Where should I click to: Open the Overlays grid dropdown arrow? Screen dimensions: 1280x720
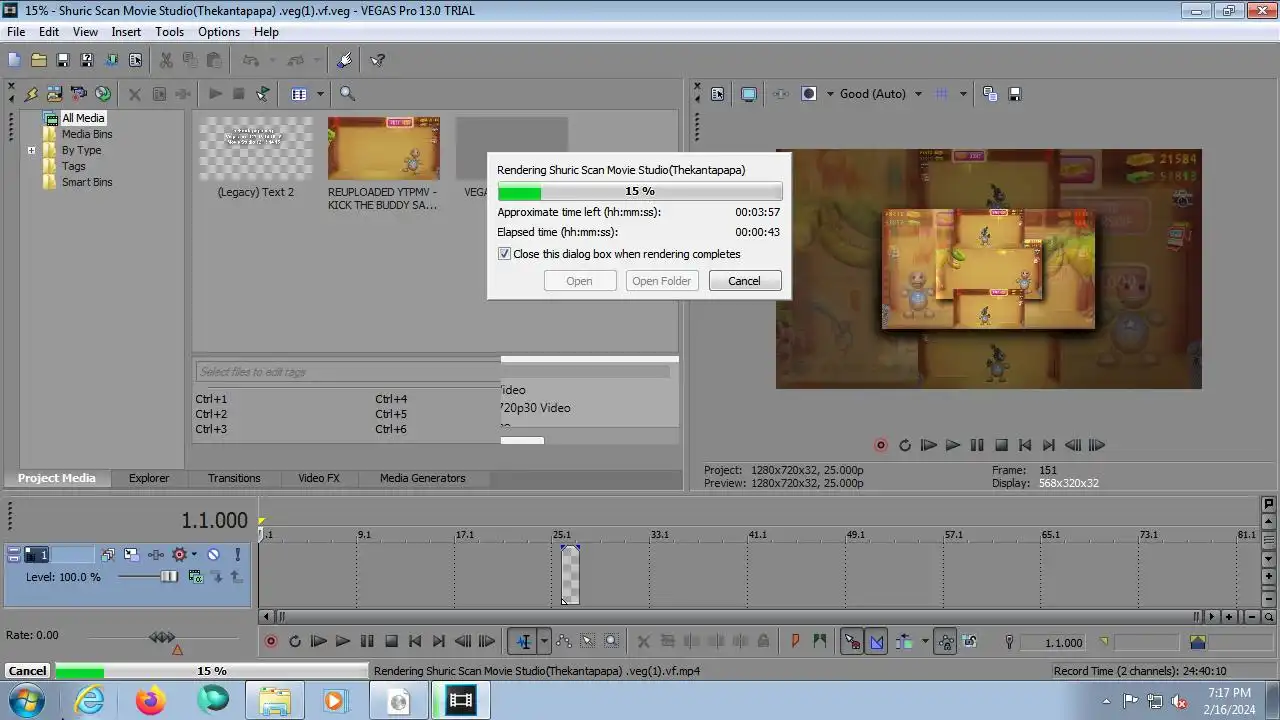(x=963, y=94)
